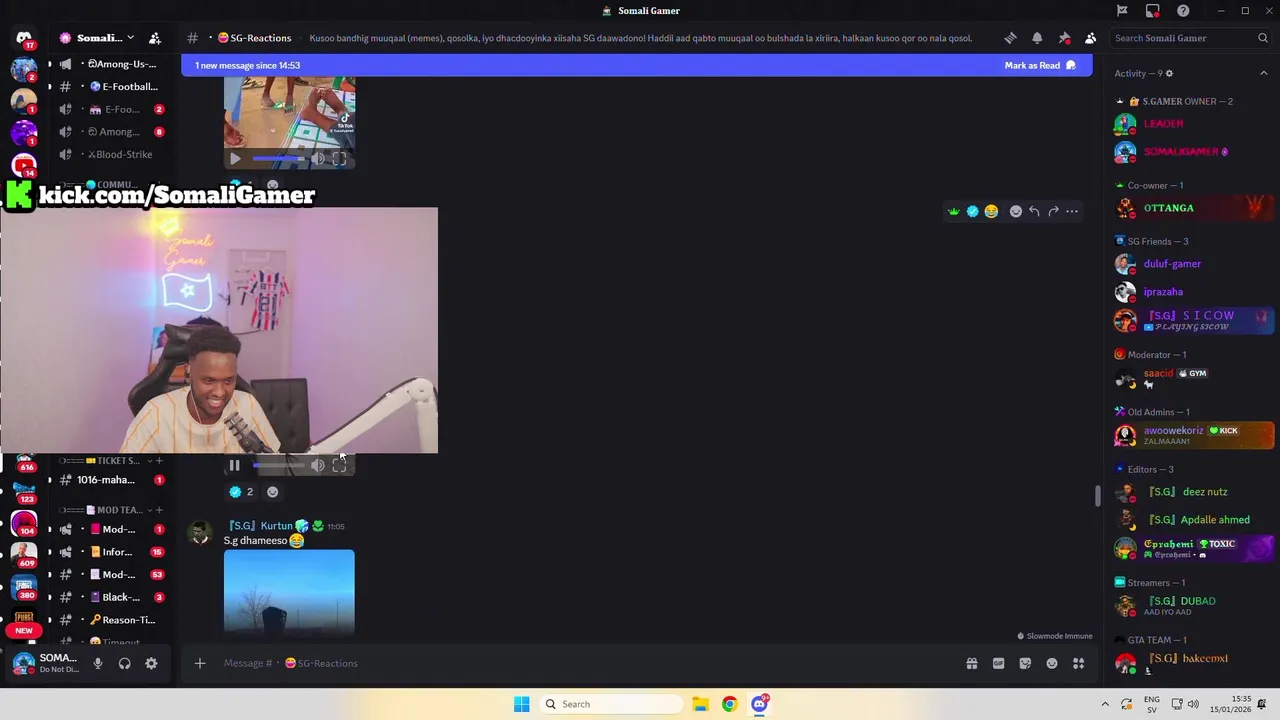Toggle the blue check reaction with count 2

point(241,492)
